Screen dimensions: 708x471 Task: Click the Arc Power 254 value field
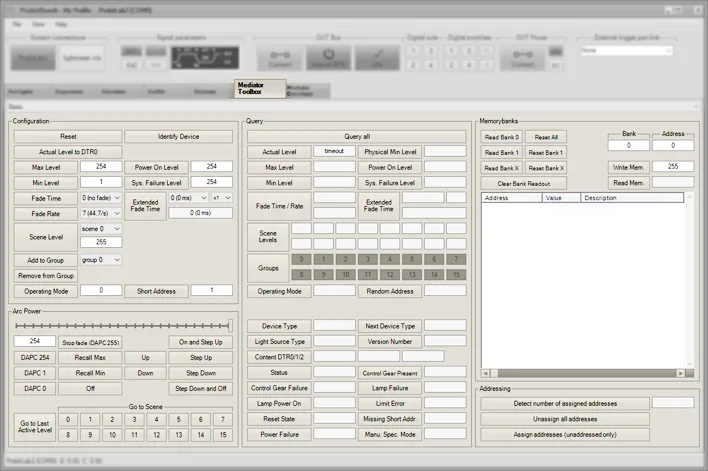coord(35,341)
